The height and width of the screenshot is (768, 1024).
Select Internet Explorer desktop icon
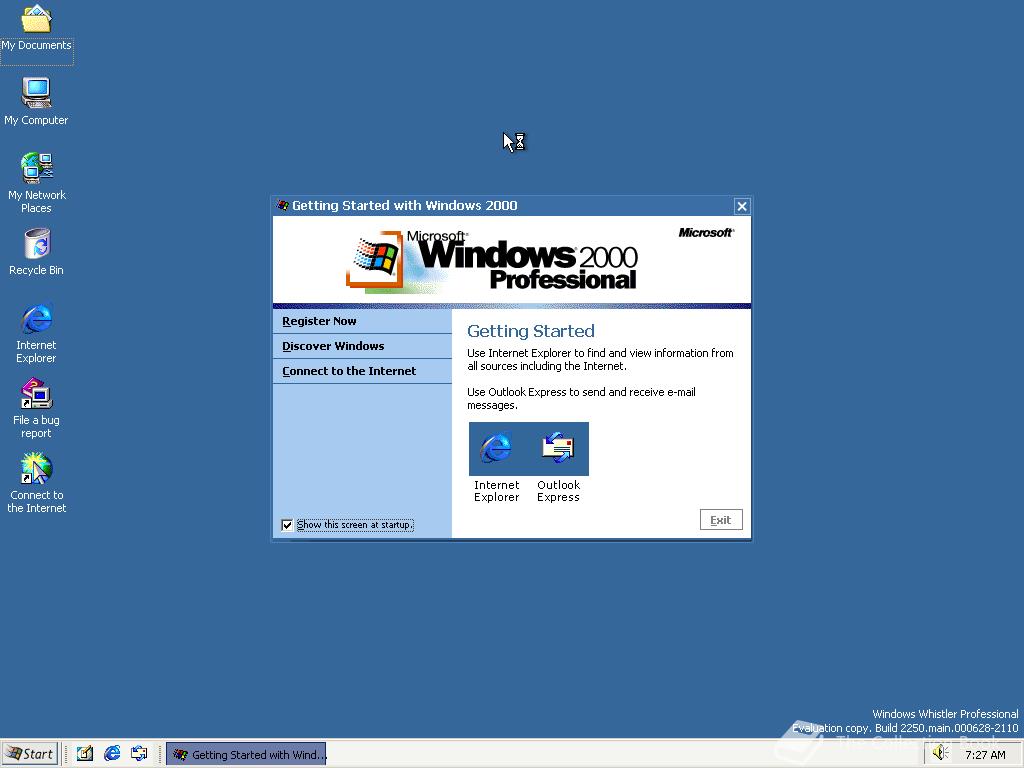click(36, 332)
